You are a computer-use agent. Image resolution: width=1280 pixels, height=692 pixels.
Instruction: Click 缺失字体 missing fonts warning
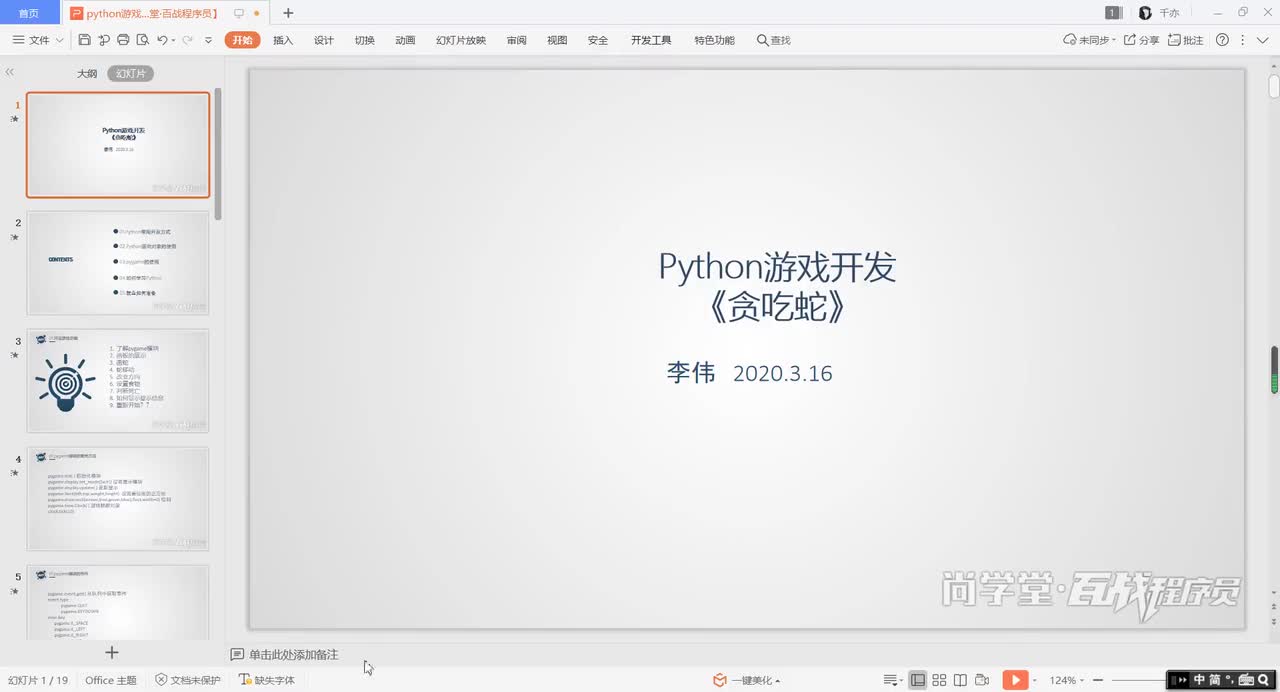click(x=267, y=680)
